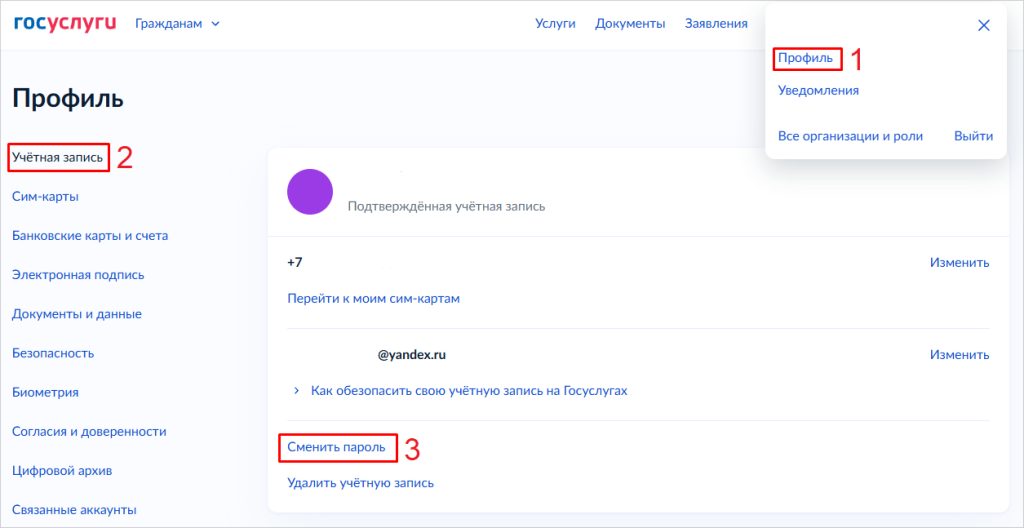Open Уведомления in popup menu
The width and height of the screenshot is (1024, 528).
818,90
